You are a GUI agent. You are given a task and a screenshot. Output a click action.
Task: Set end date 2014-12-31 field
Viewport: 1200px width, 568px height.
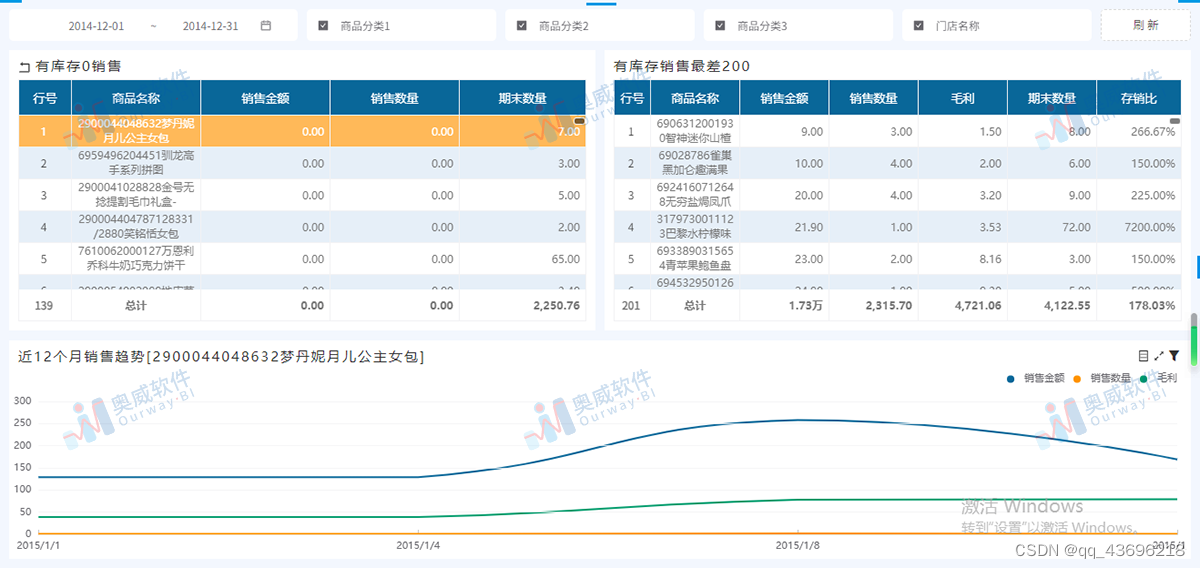(x=211, y=26)
